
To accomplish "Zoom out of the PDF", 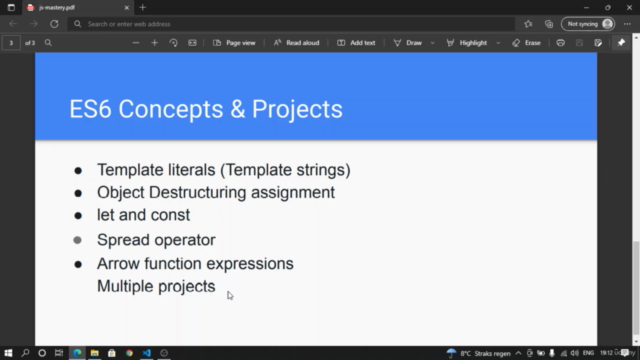I will [136, 43].
